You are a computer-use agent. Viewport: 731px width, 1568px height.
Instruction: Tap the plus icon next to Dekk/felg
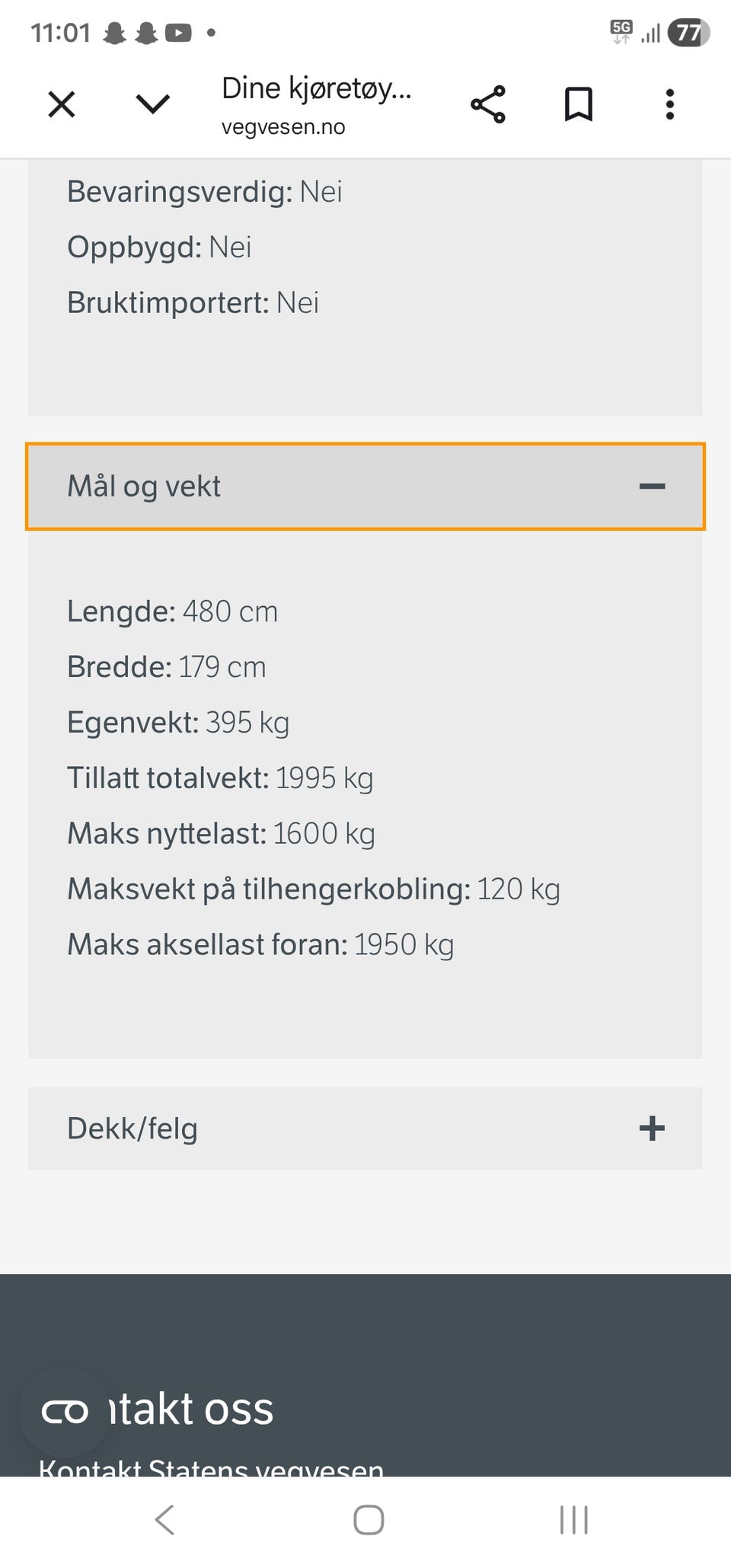652,1128
